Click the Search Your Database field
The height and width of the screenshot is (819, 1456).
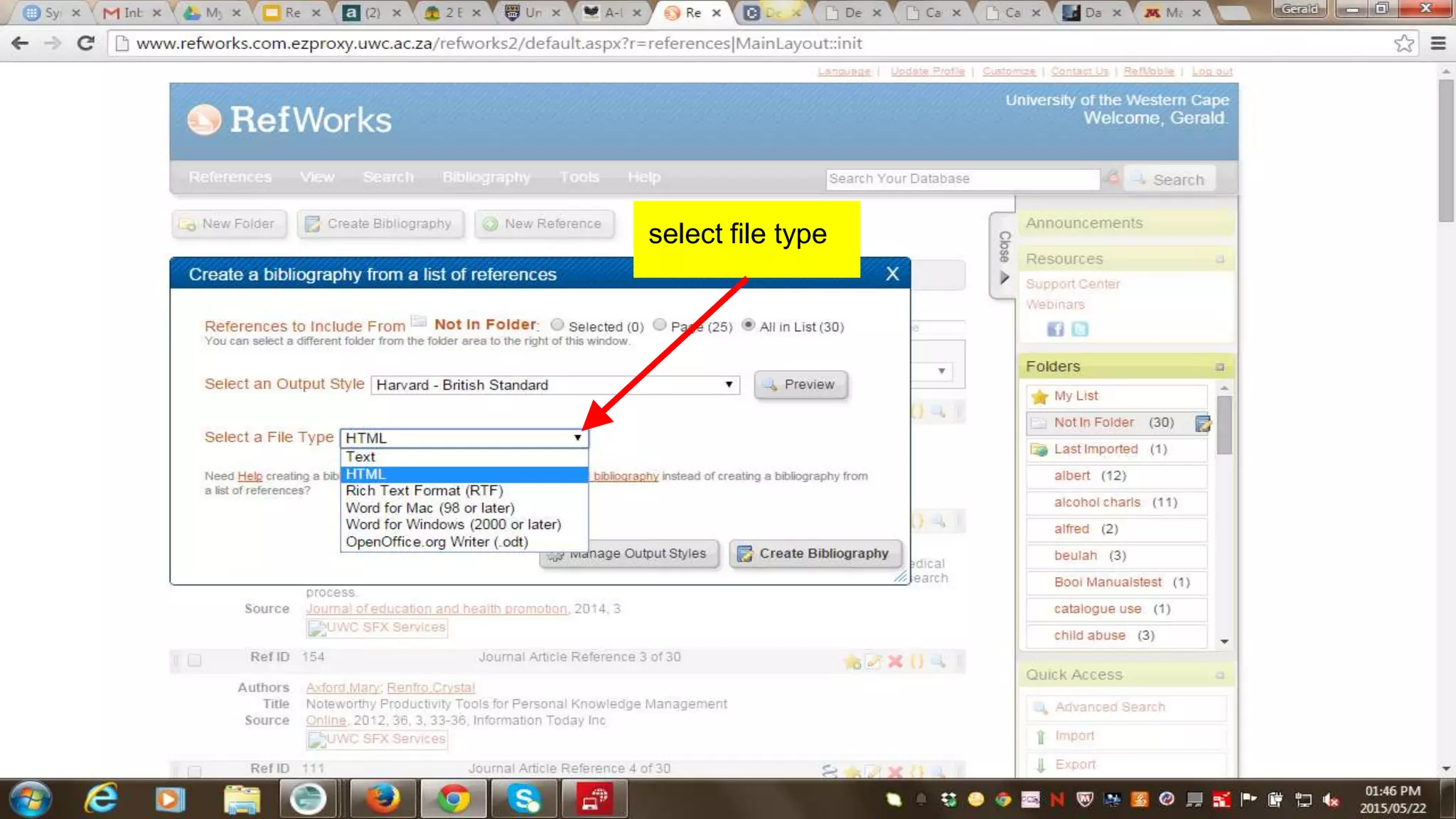pyautogui.click(x=963, y=179)
